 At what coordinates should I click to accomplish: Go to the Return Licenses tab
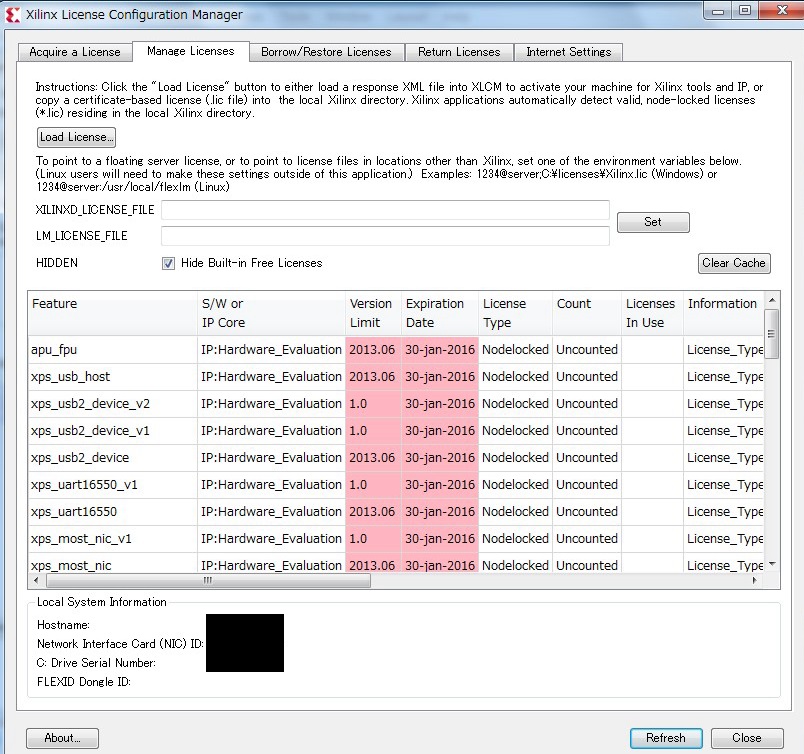point(459,52)
